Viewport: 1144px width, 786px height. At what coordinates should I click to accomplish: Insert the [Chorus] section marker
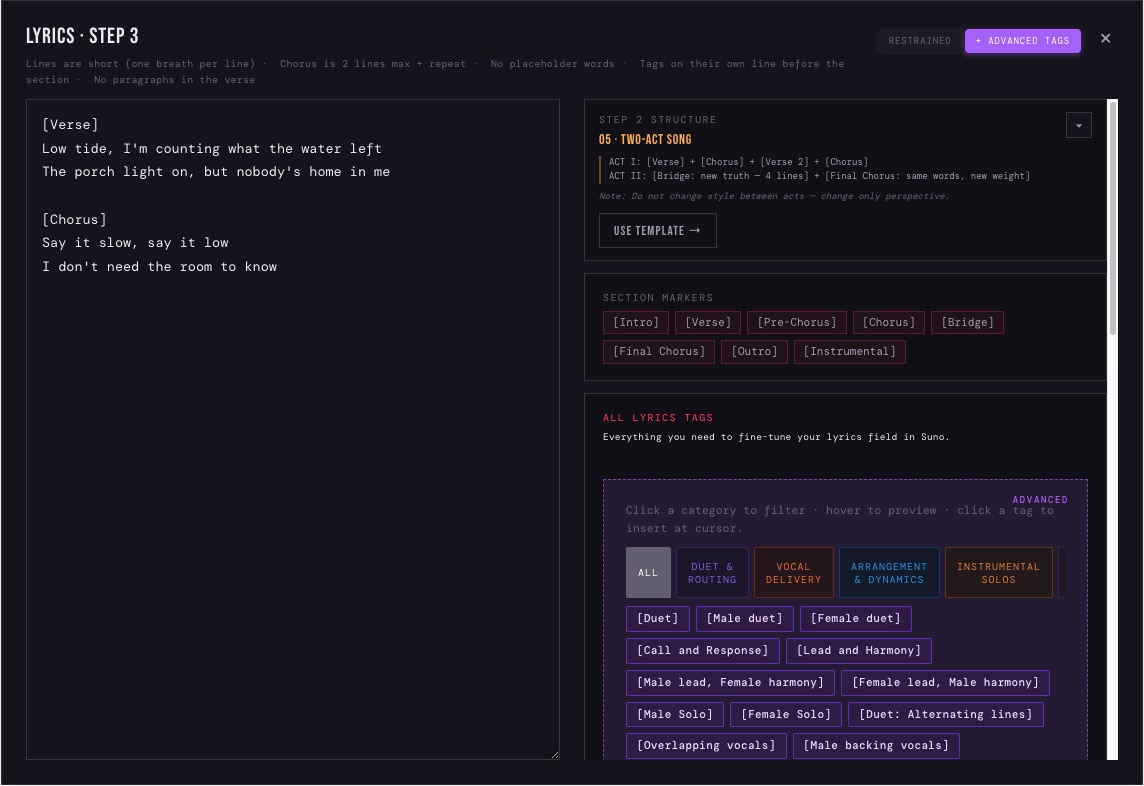[x=889, y=323]
